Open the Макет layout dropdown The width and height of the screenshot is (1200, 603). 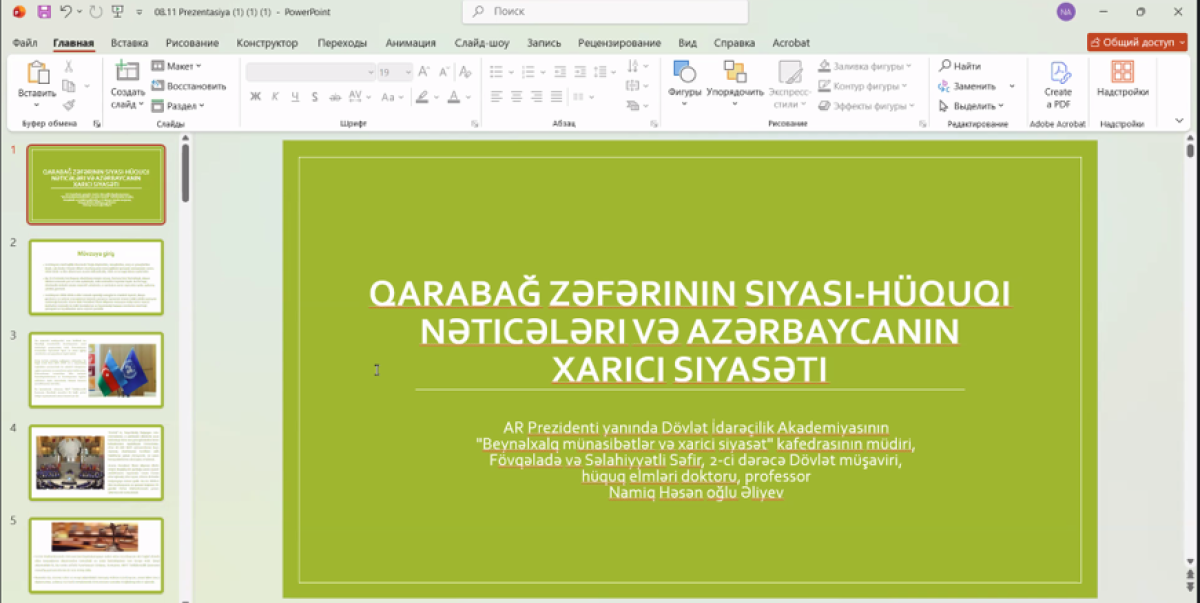pyautogui.click(x=176, y=66)
